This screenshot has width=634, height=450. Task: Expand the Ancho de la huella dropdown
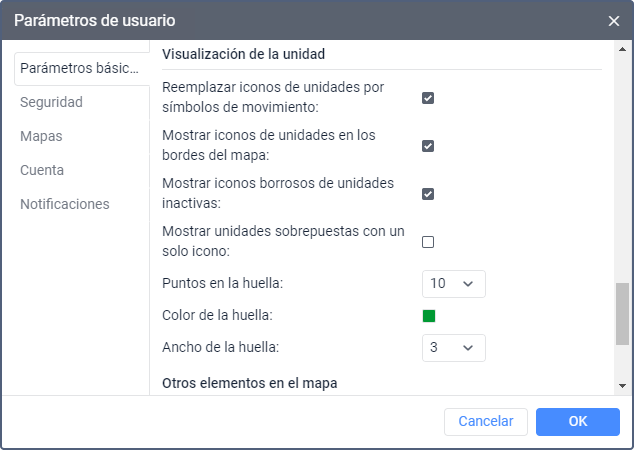click(x=453, y=347)
